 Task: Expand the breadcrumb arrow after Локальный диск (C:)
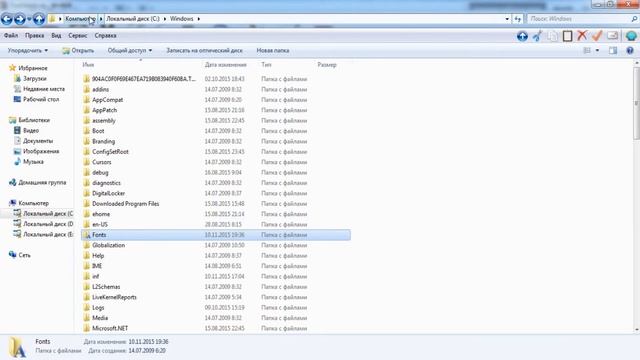(x=165, y=19)
